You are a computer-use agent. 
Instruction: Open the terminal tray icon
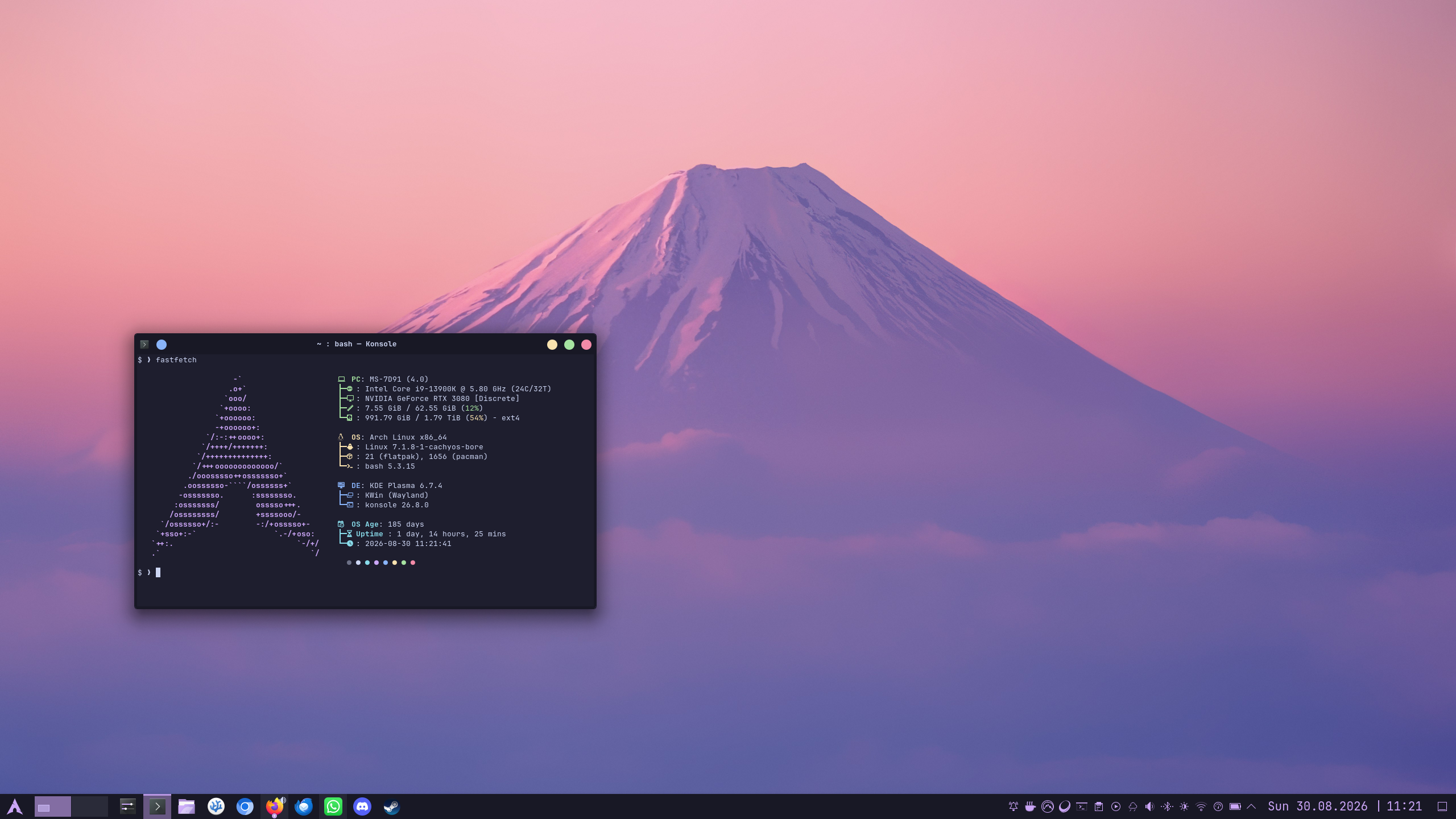click(x=1082, y=806)
